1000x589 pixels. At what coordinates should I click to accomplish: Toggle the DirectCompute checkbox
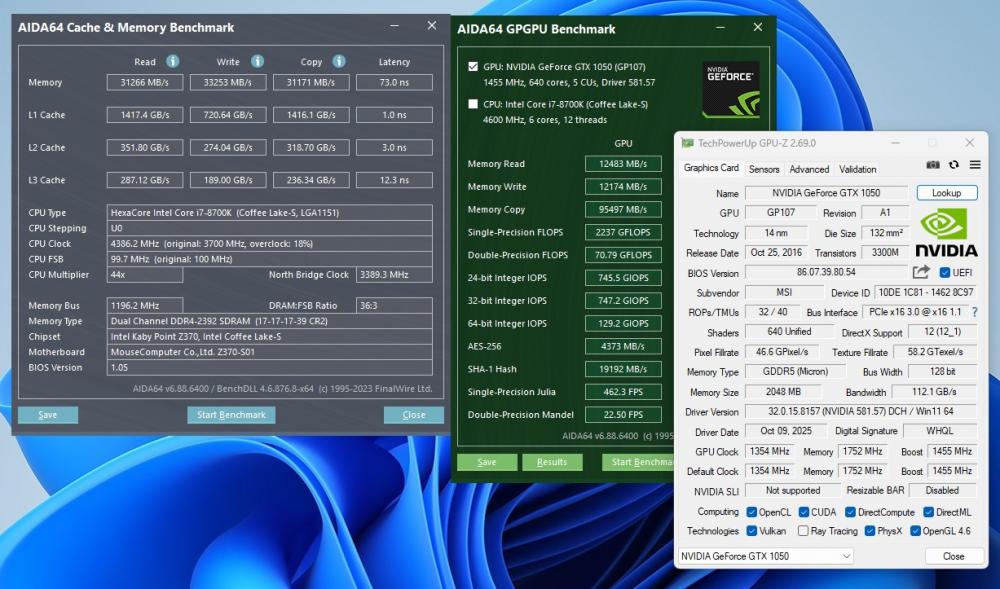click(850, 512)
